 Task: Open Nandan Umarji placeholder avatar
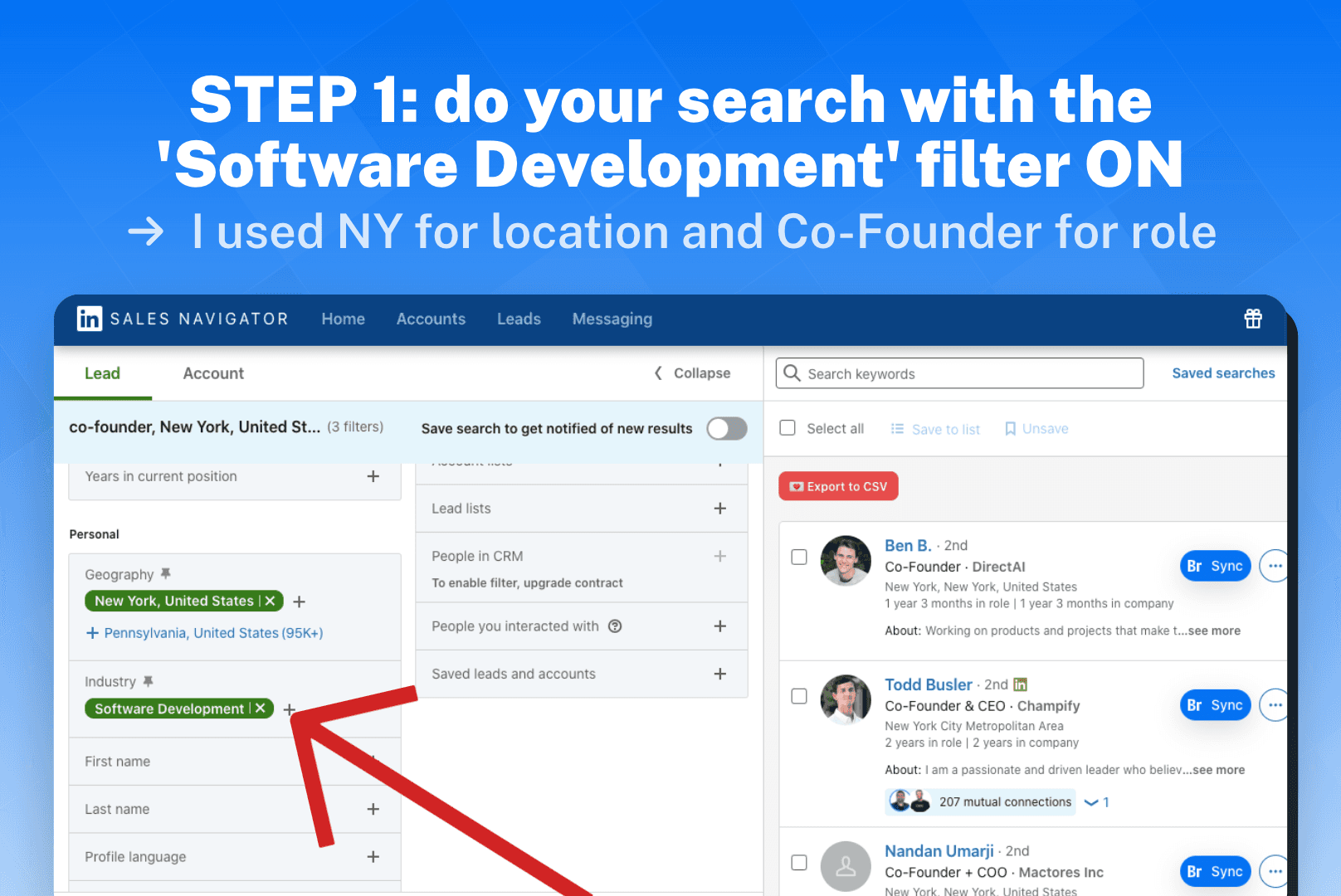(x=846, y=866)
